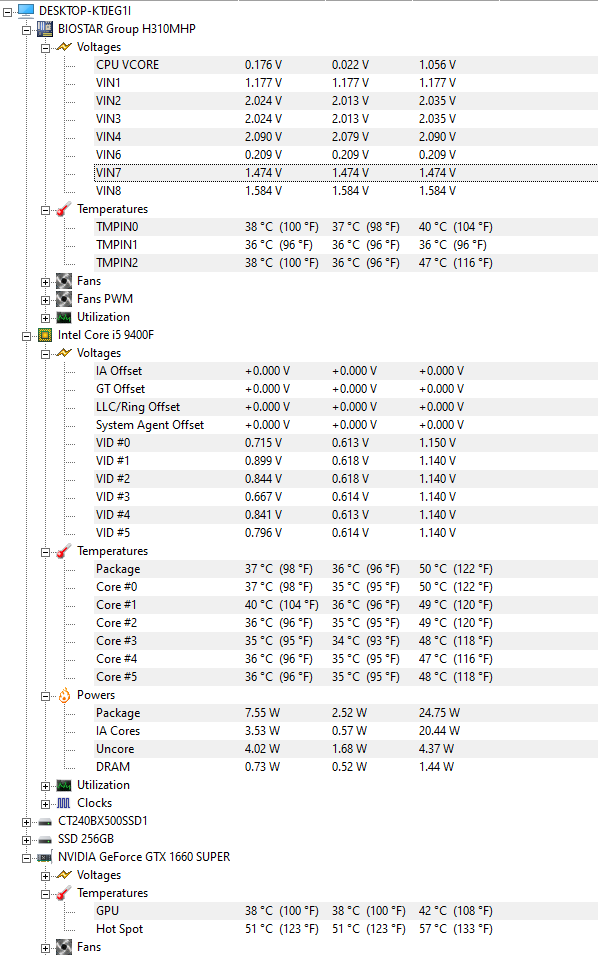Click the DESKTOP-KTJEG1I computer icon
The image size is (598, 956).
pyautogui.click(x=26, y=10)
